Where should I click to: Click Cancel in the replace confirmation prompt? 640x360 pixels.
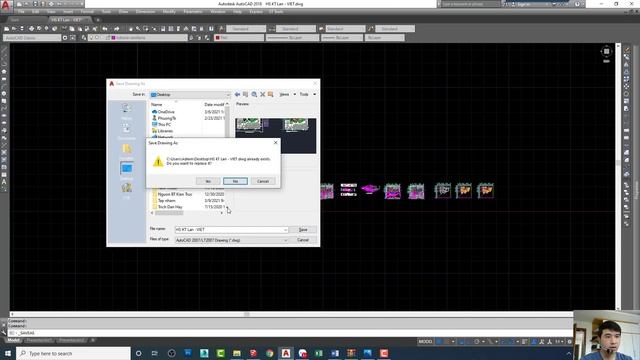[263, 181]
